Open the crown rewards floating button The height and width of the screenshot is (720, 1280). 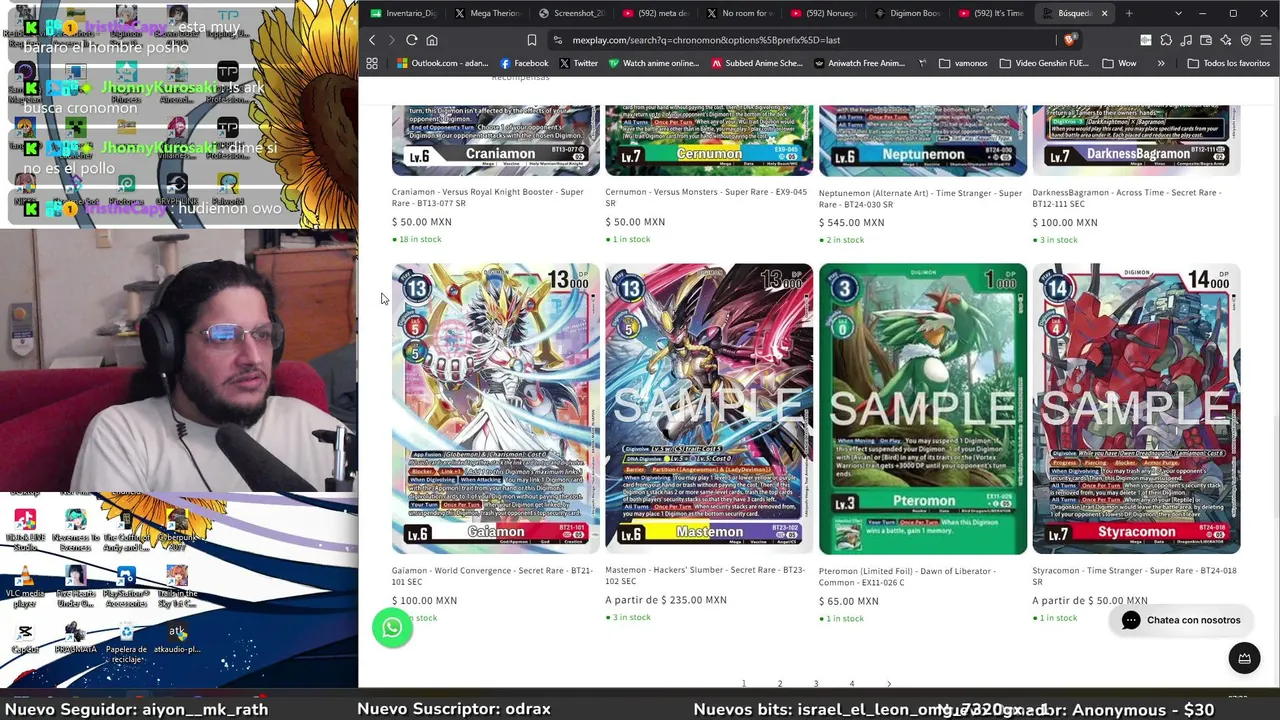(1244, 658)
